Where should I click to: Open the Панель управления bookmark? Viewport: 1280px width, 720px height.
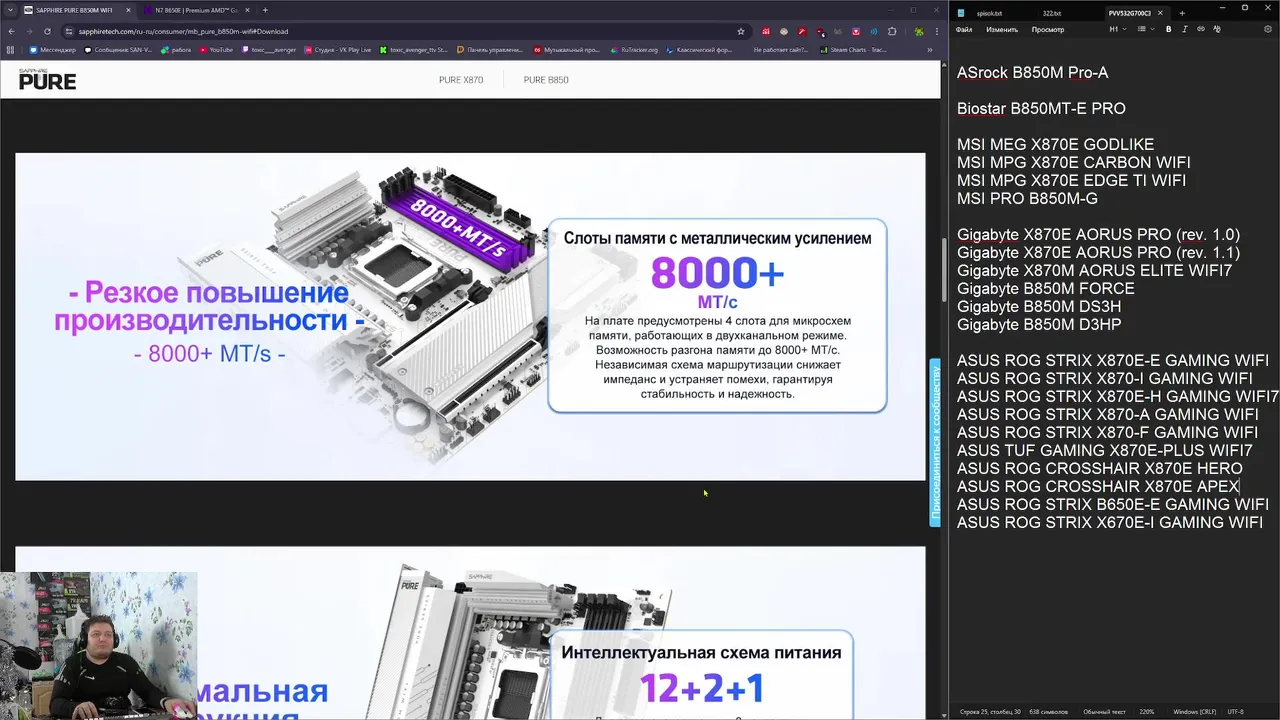pyautogui.click(x=490, y=50)
